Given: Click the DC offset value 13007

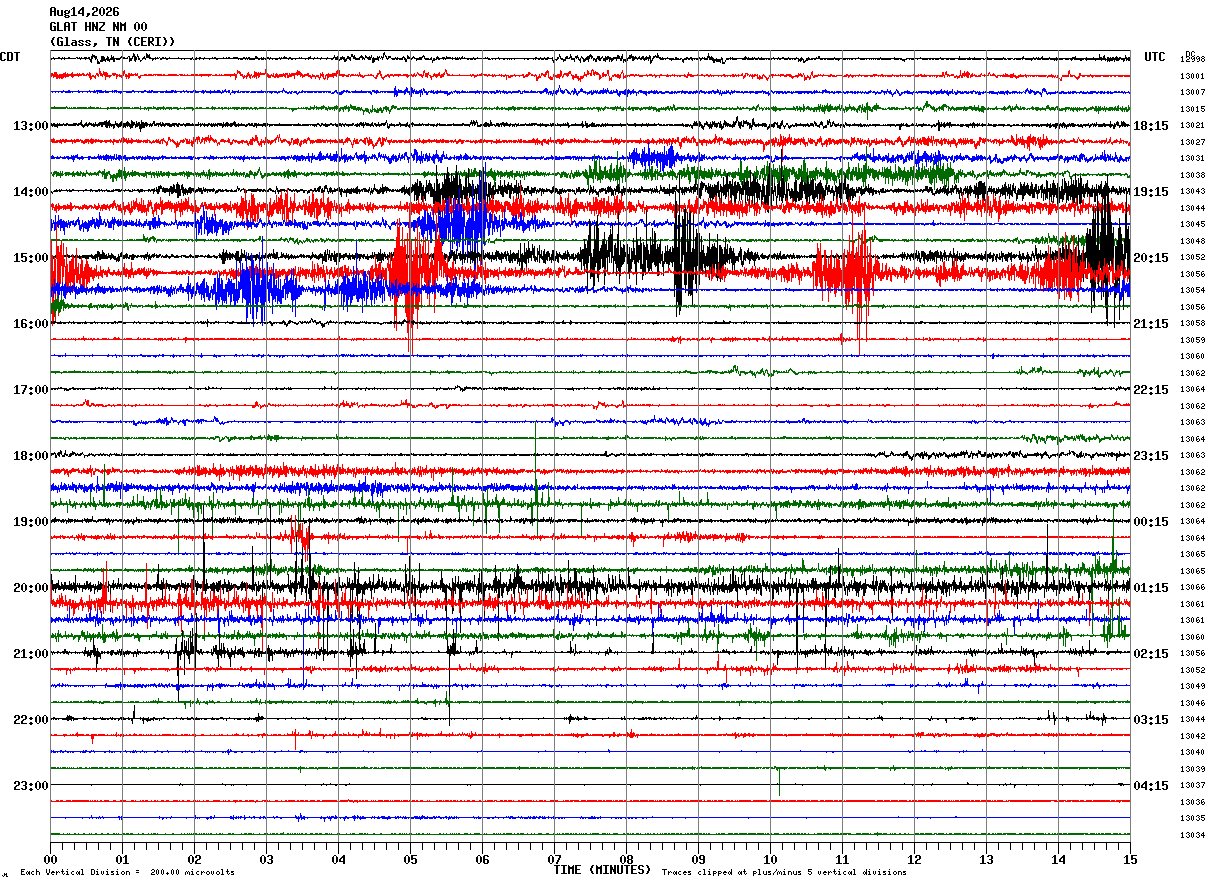Looking at the screenshot, I should coord(1192,92).
